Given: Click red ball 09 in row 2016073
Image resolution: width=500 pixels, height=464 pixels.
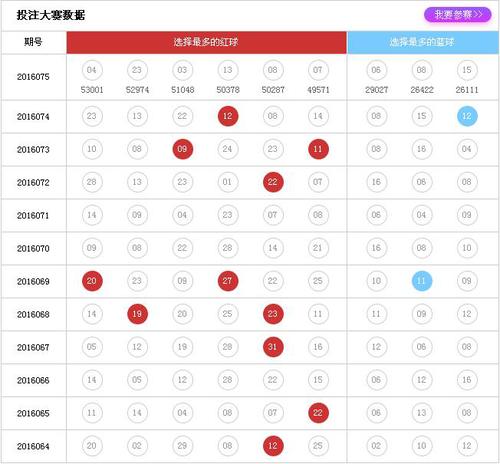Looking at the screenshot, I should tap(182, 149).
